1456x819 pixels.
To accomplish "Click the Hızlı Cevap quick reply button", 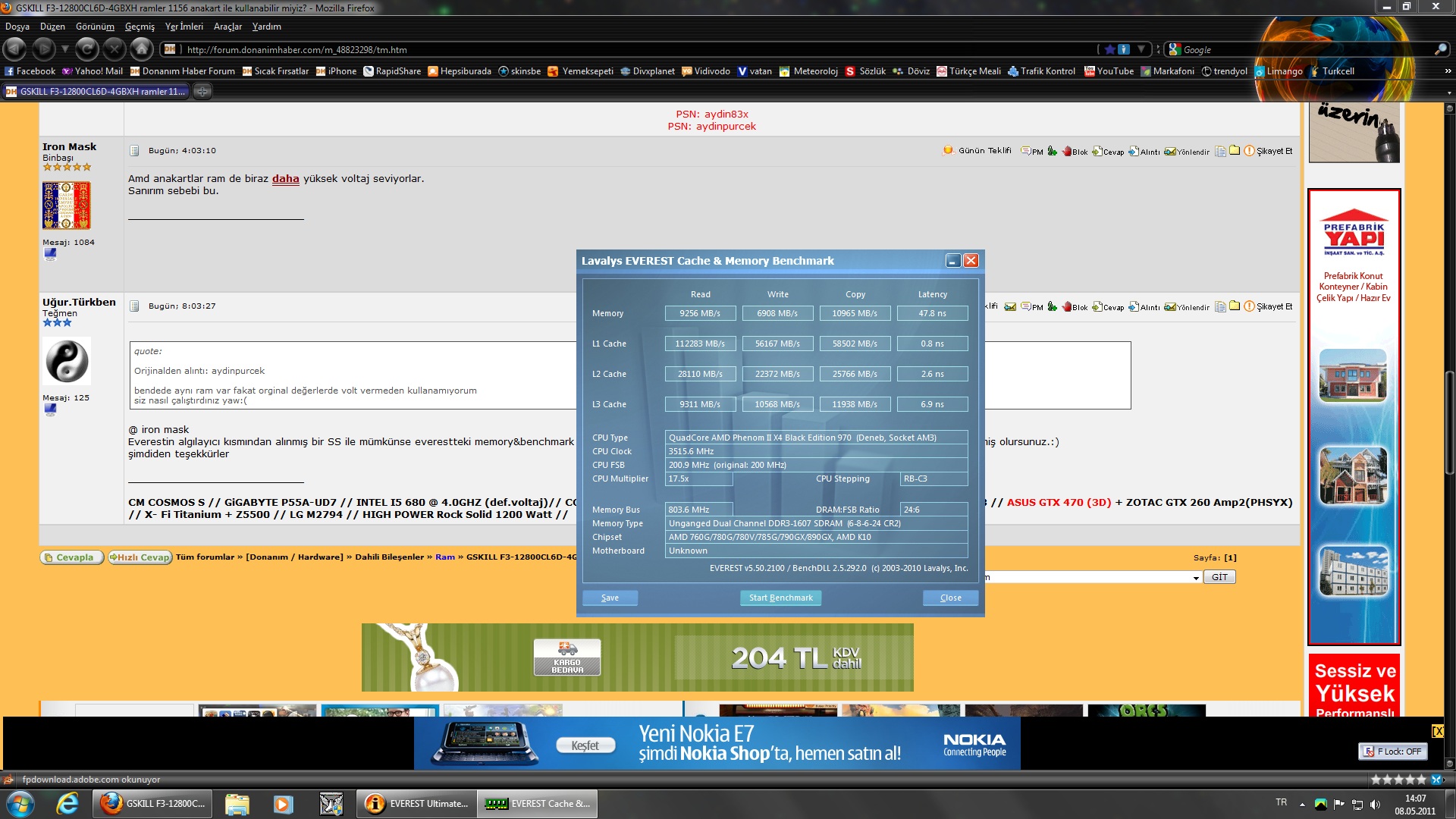I will point(140,557).
